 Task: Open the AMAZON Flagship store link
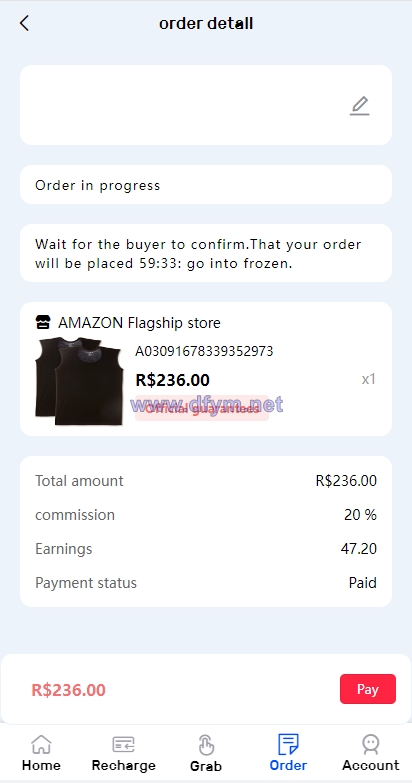(x=139, y=323)
